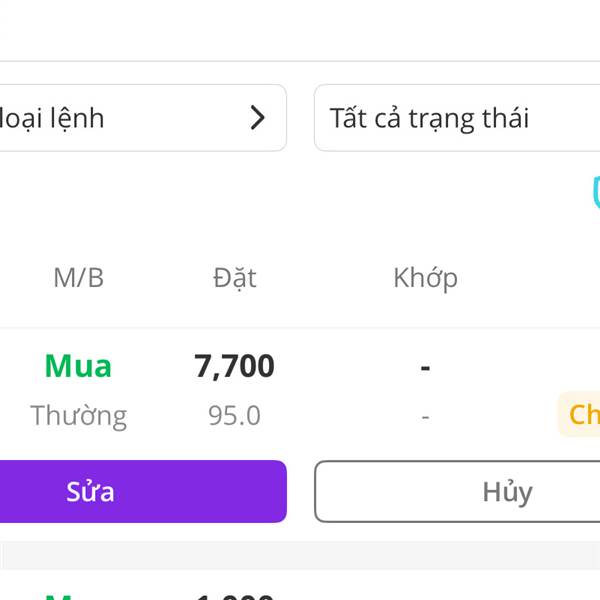Image resolution: width=600 pixels, height=600 pixels.
Task: Click the blue icon at right edge
Action: click(596, 193)
